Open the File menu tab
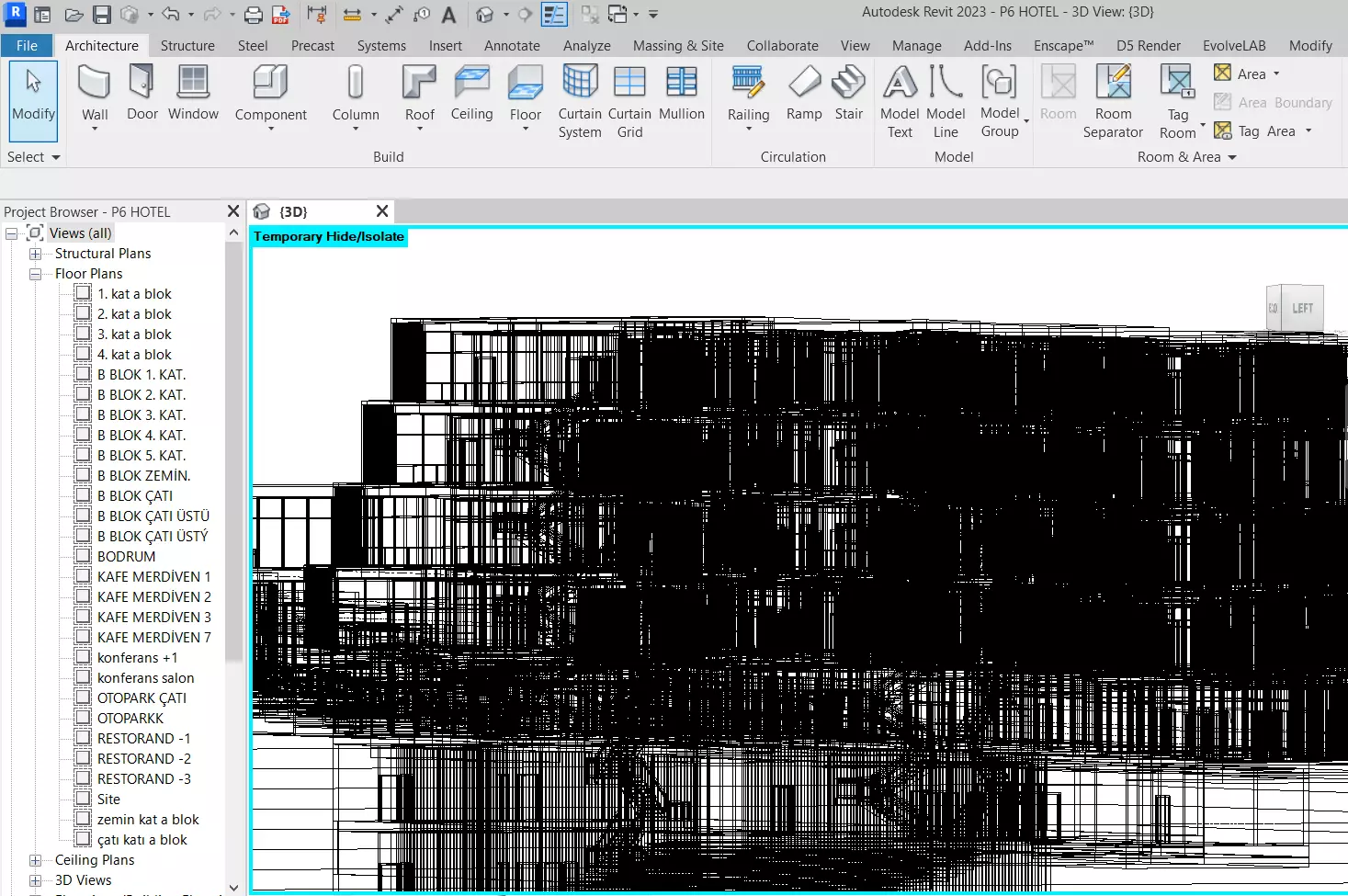Screen dimensions: 1348x896 [27, 46]
